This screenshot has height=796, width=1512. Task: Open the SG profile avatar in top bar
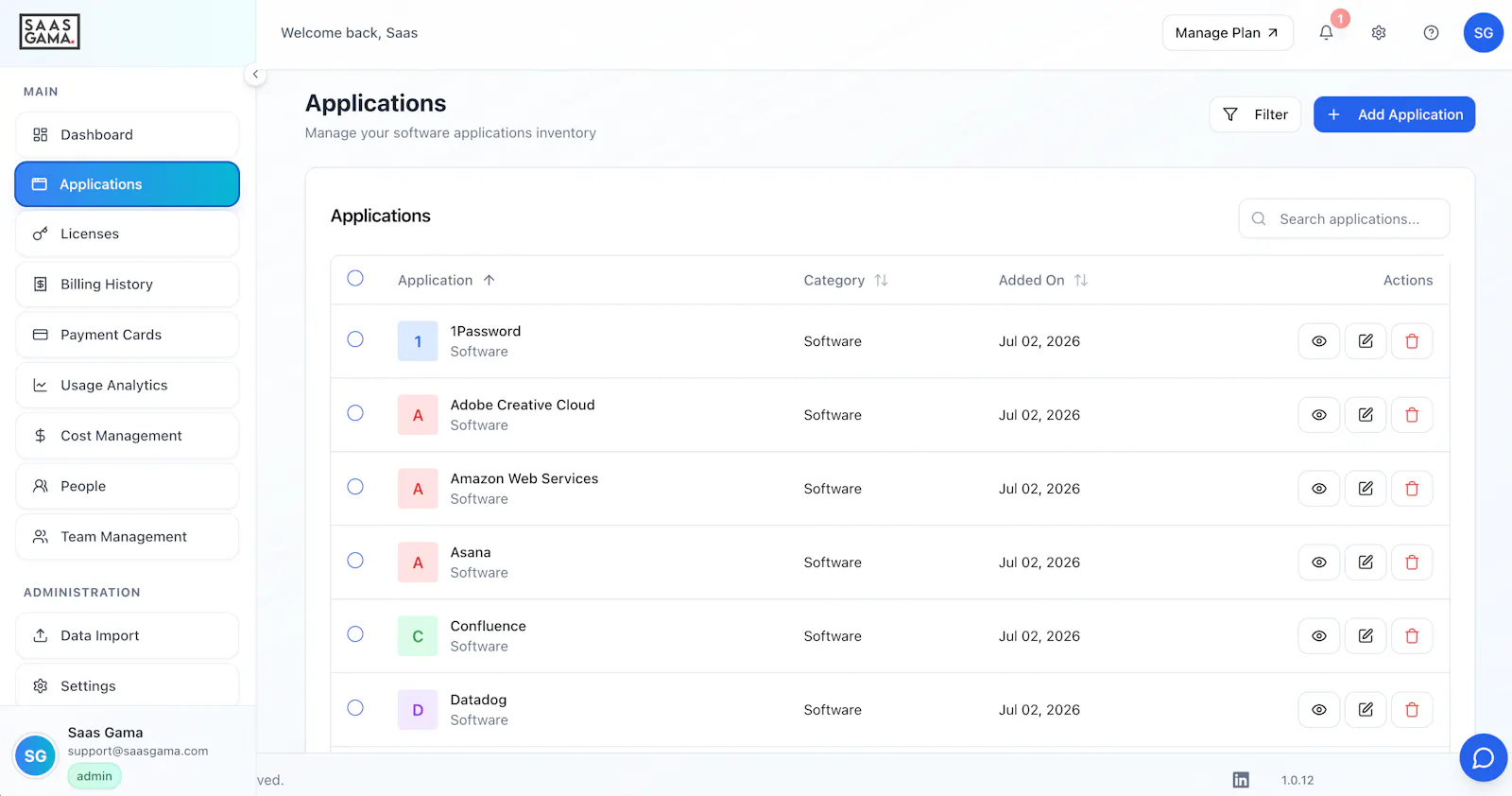pos(1483,33)
